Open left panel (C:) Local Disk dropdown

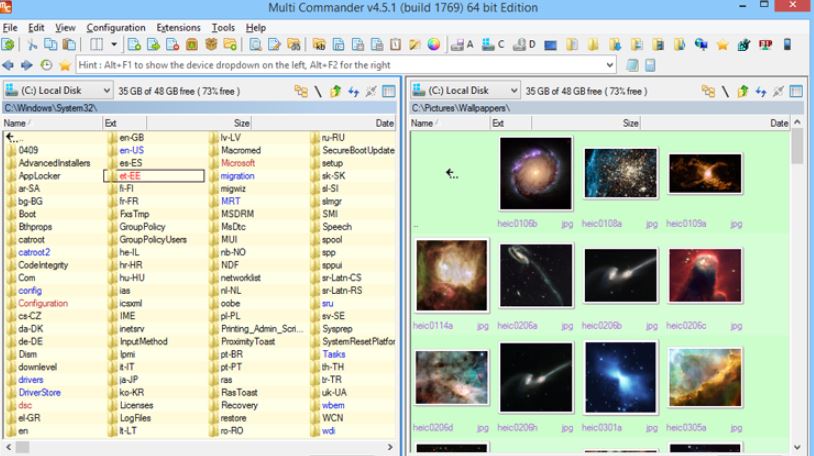point(58,90)
